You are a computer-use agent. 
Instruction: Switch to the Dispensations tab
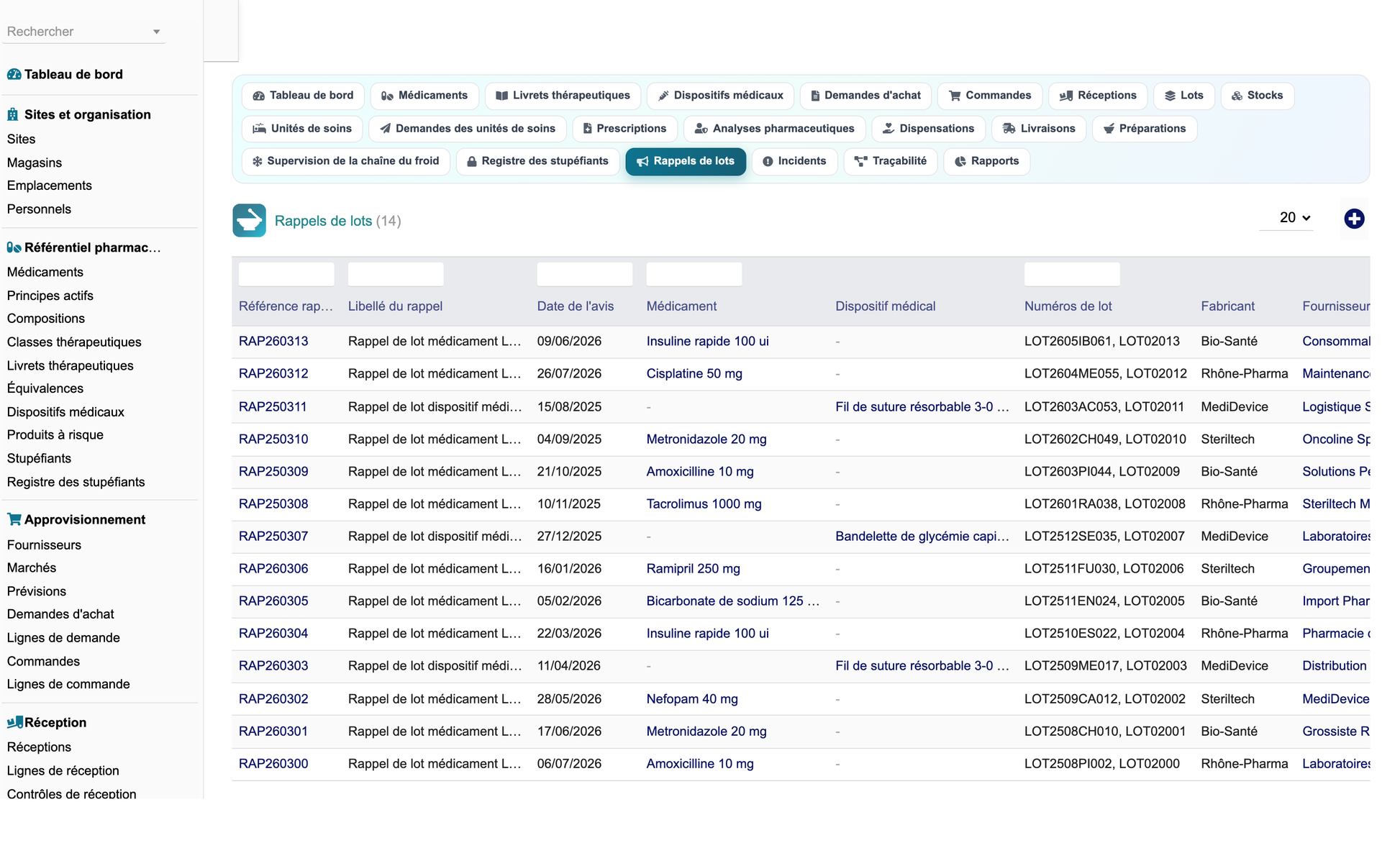[928, 129]
